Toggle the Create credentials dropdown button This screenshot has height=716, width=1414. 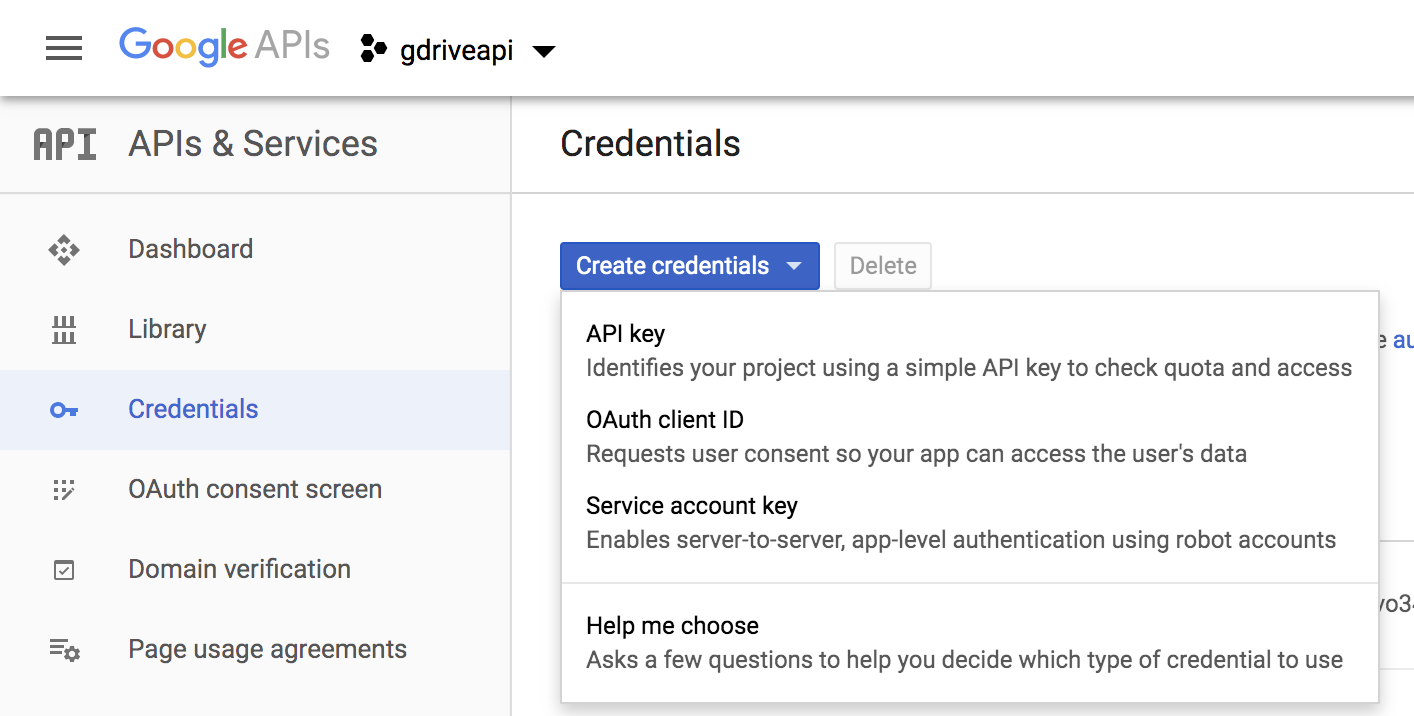tap(689, 266)
